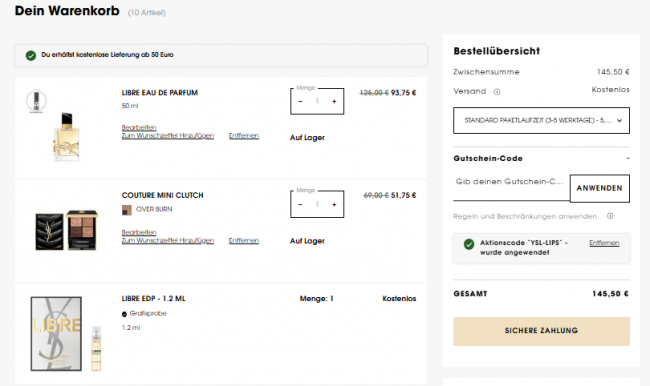Collapse the Gutschein-Code section
The width and height of the screenshot is (650, 386).
[628, 158]
